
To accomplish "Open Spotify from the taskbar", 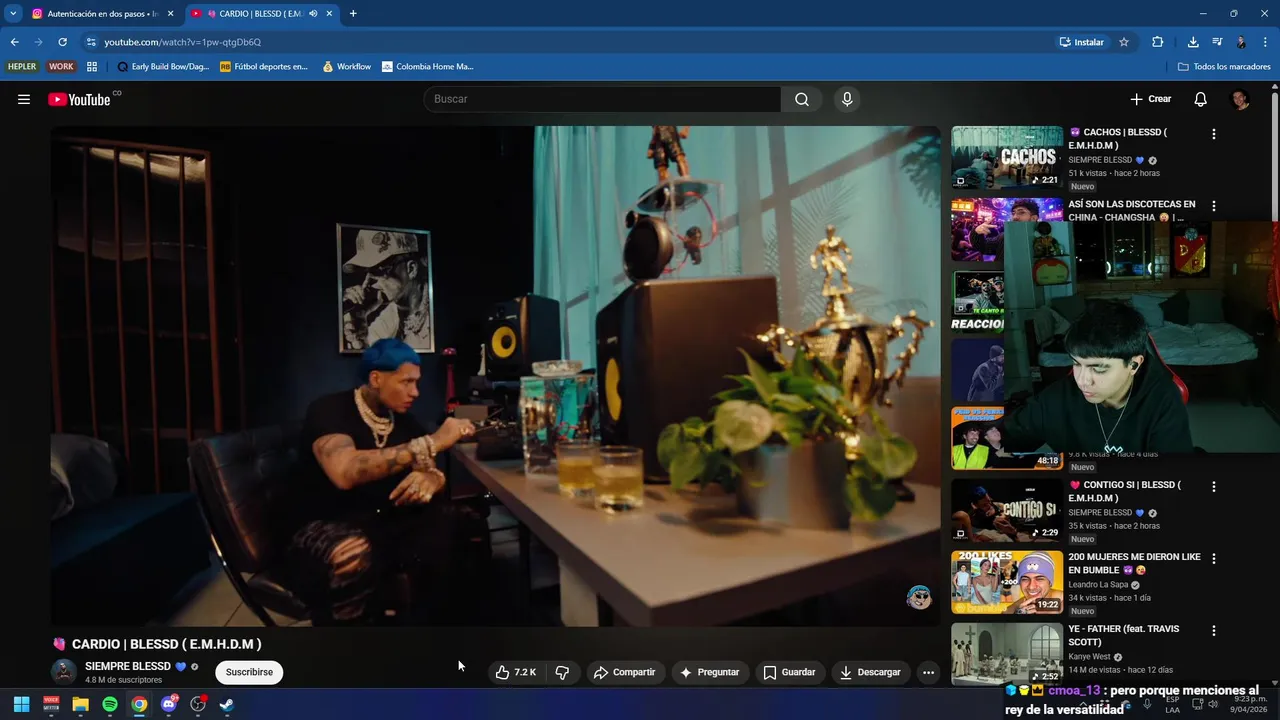I will tap(110, 704).
